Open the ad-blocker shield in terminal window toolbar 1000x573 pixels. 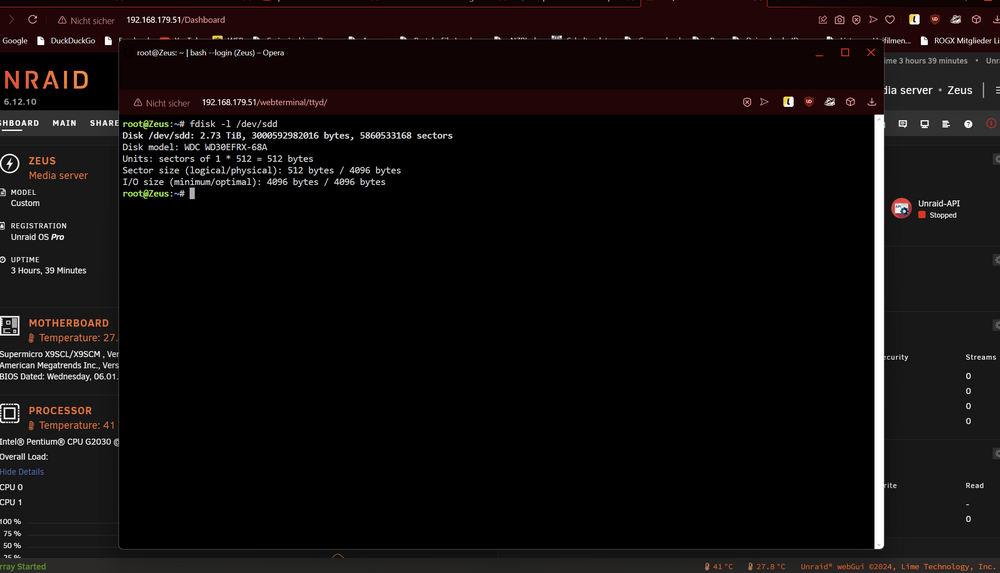coord(747,102)
